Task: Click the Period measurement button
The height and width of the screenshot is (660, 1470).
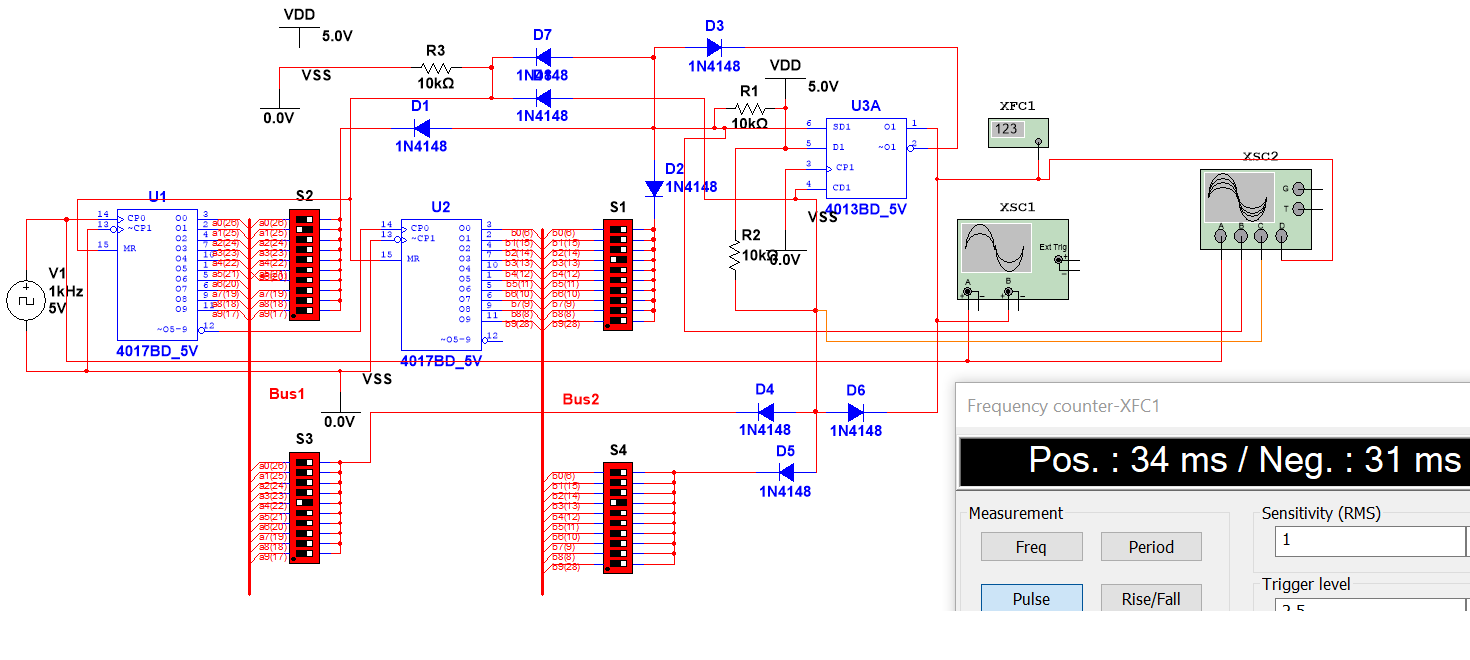Action: click(1150, 547)
